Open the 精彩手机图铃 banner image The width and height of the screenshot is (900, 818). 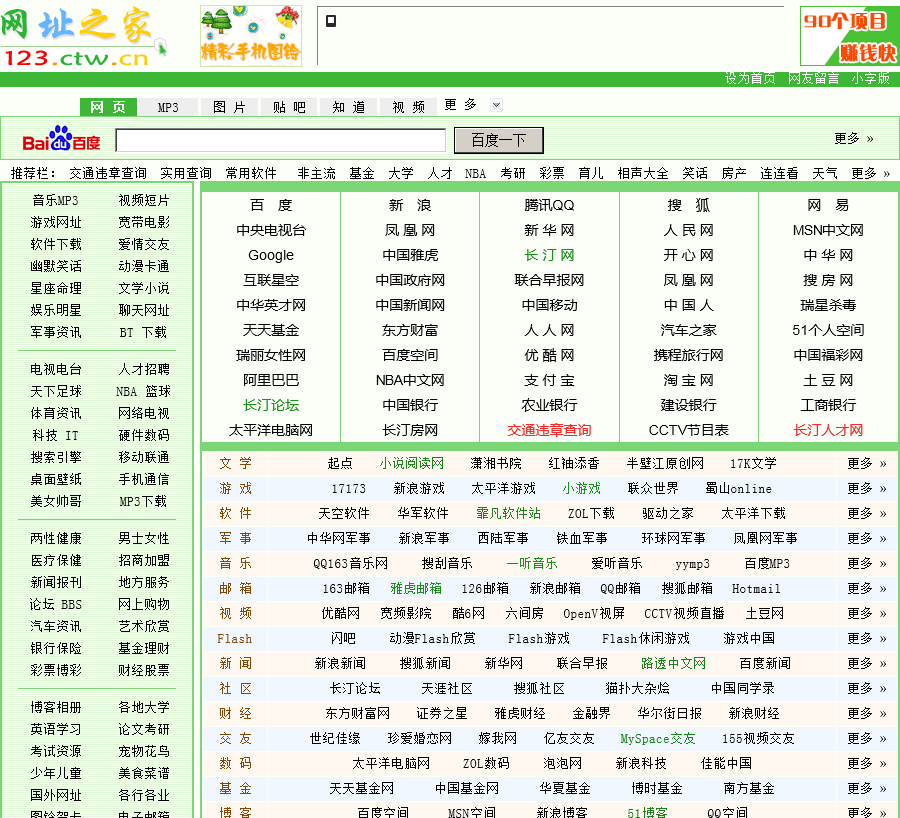coord(250,36)
